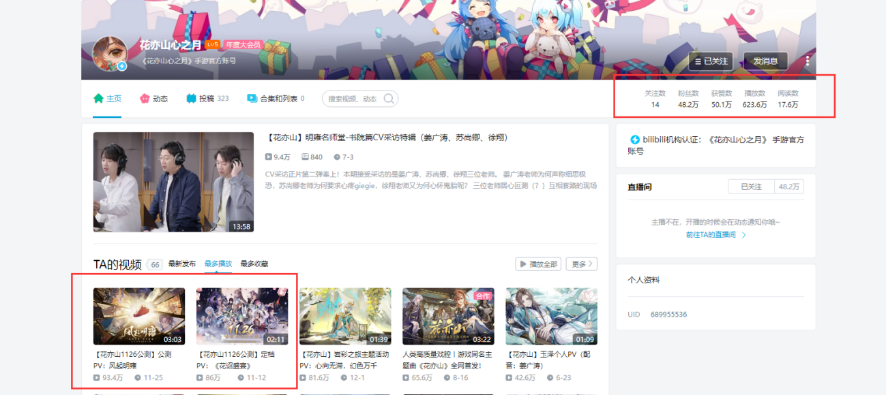Click the 9.4万 play count icon
Image resolution: width=886 pixels, height=395 pixels.
tap(268, 157)
